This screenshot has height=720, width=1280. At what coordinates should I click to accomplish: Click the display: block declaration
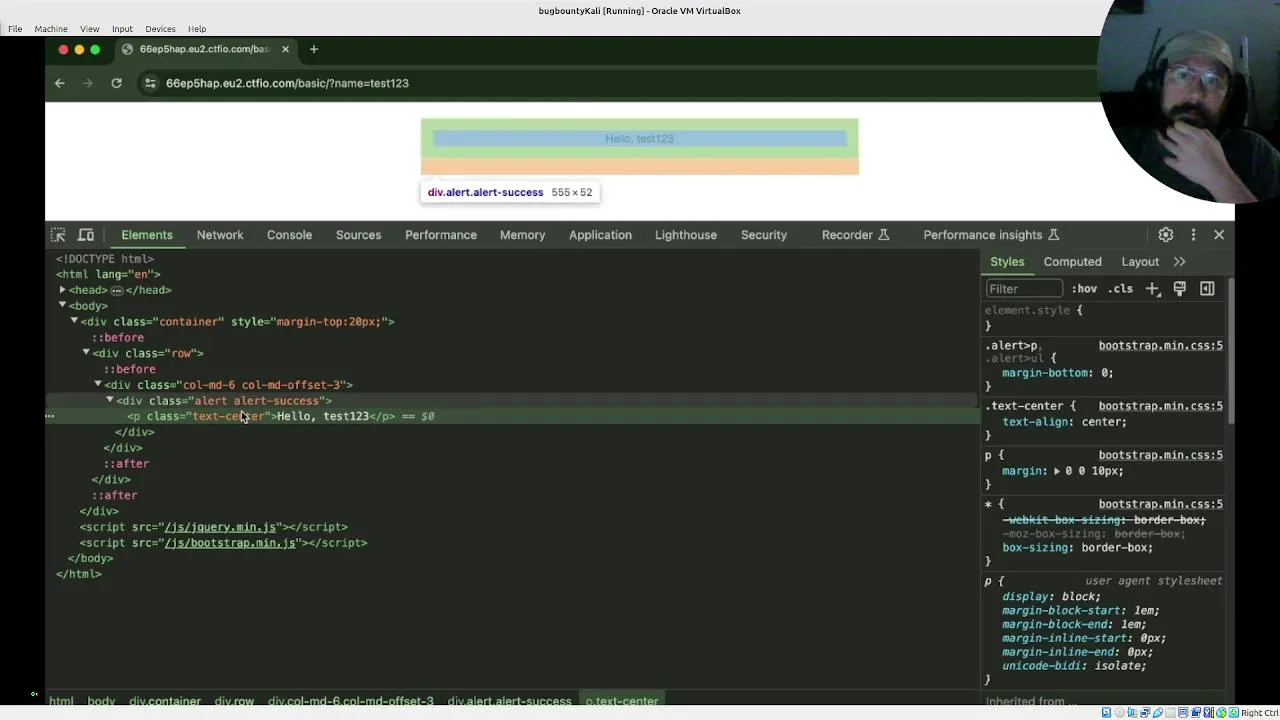(1051, 597)
